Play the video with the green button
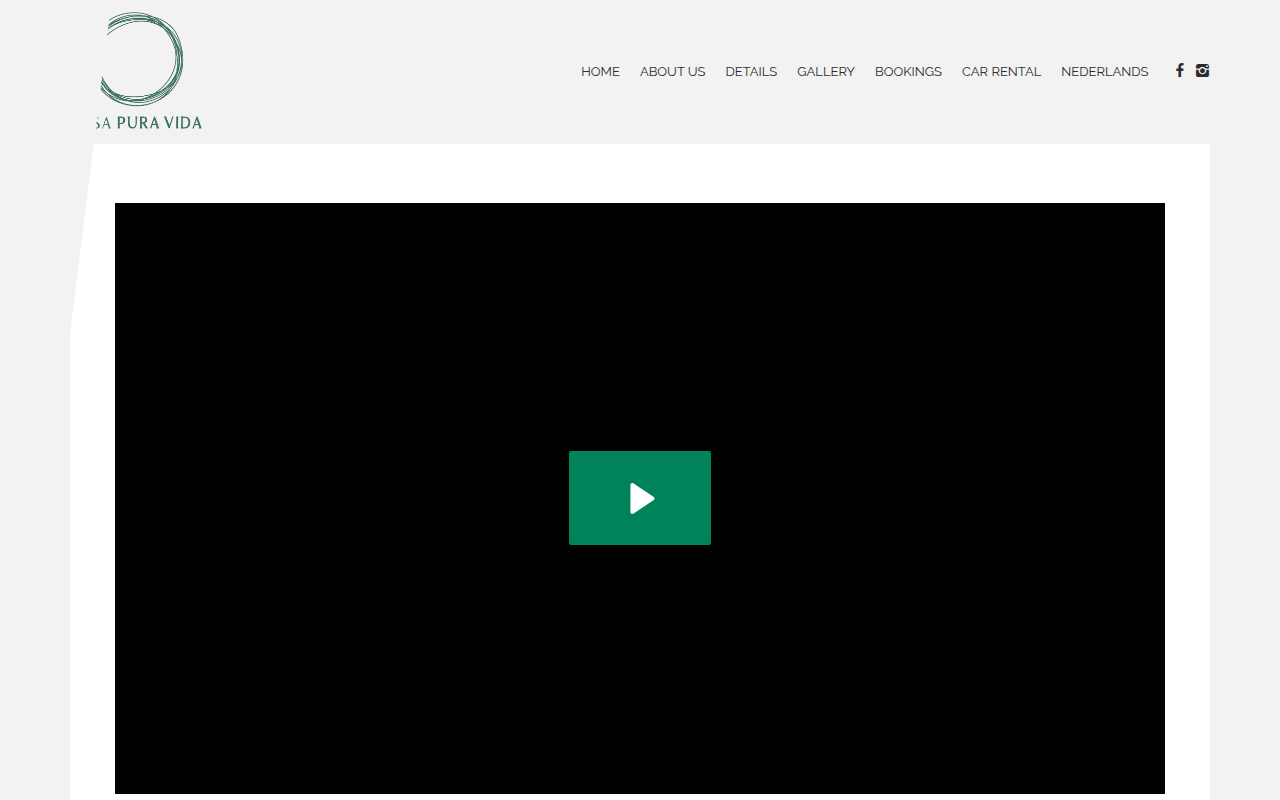This screenshot has height=800, width=1280. click(640, 498)
